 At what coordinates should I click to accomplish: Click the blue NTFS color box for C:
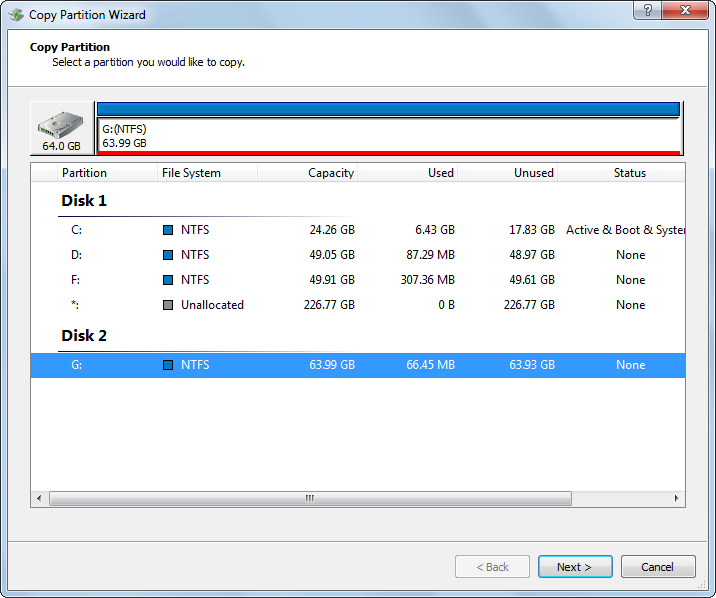click(168, 230)
